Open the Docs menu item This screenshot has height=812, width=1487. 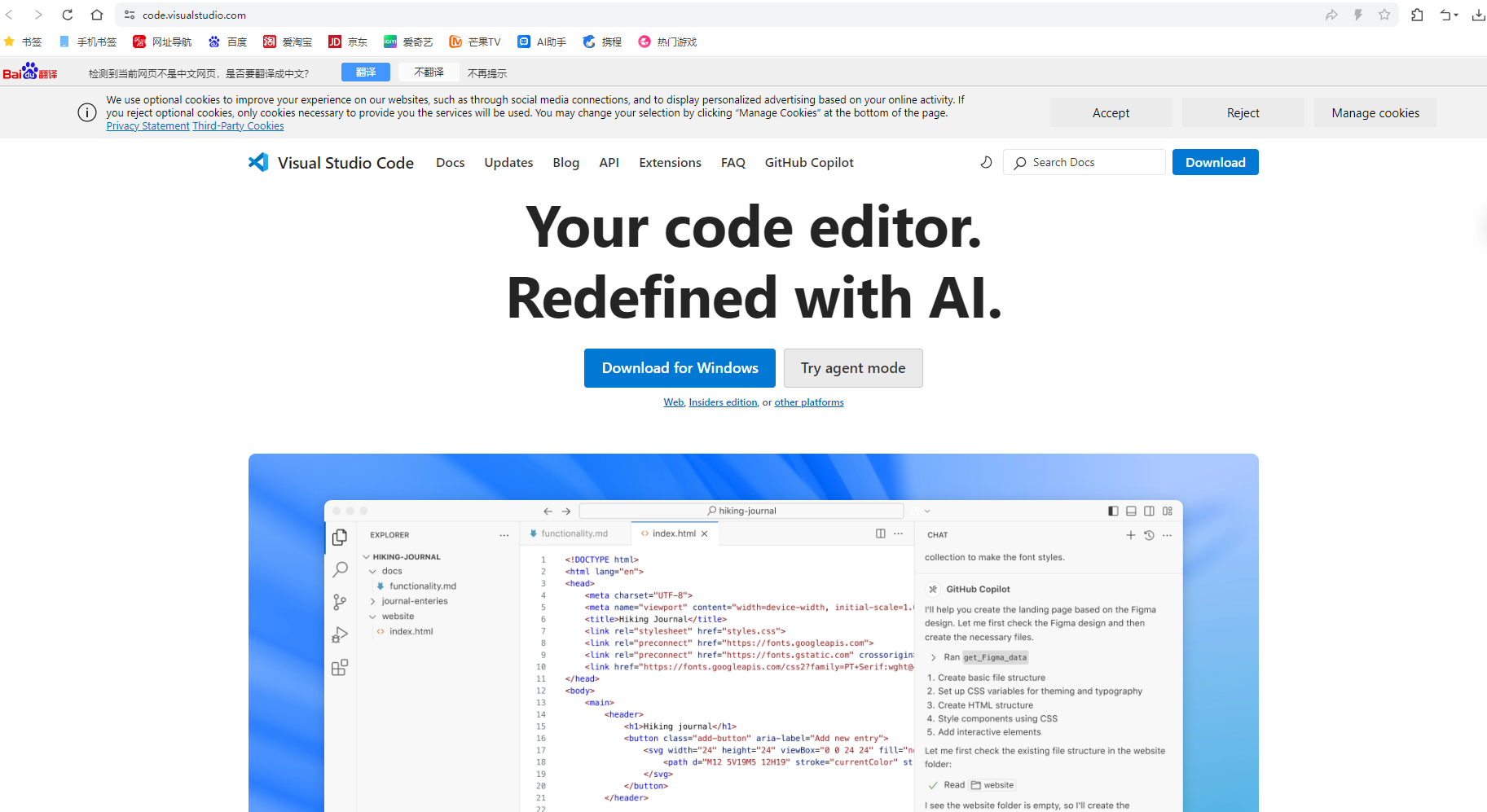tap(451, 163)
